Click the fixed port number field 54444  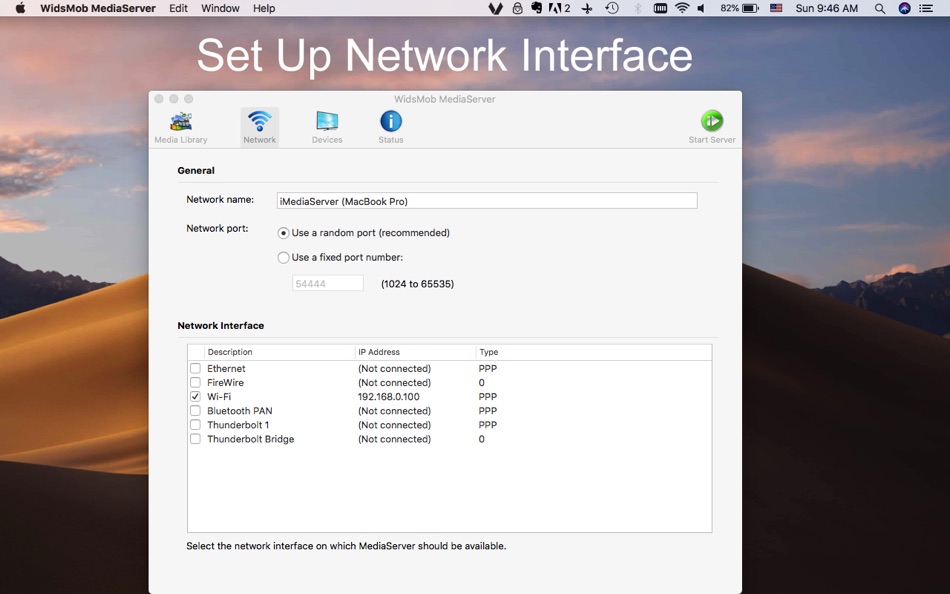click(x=328, y=283)
